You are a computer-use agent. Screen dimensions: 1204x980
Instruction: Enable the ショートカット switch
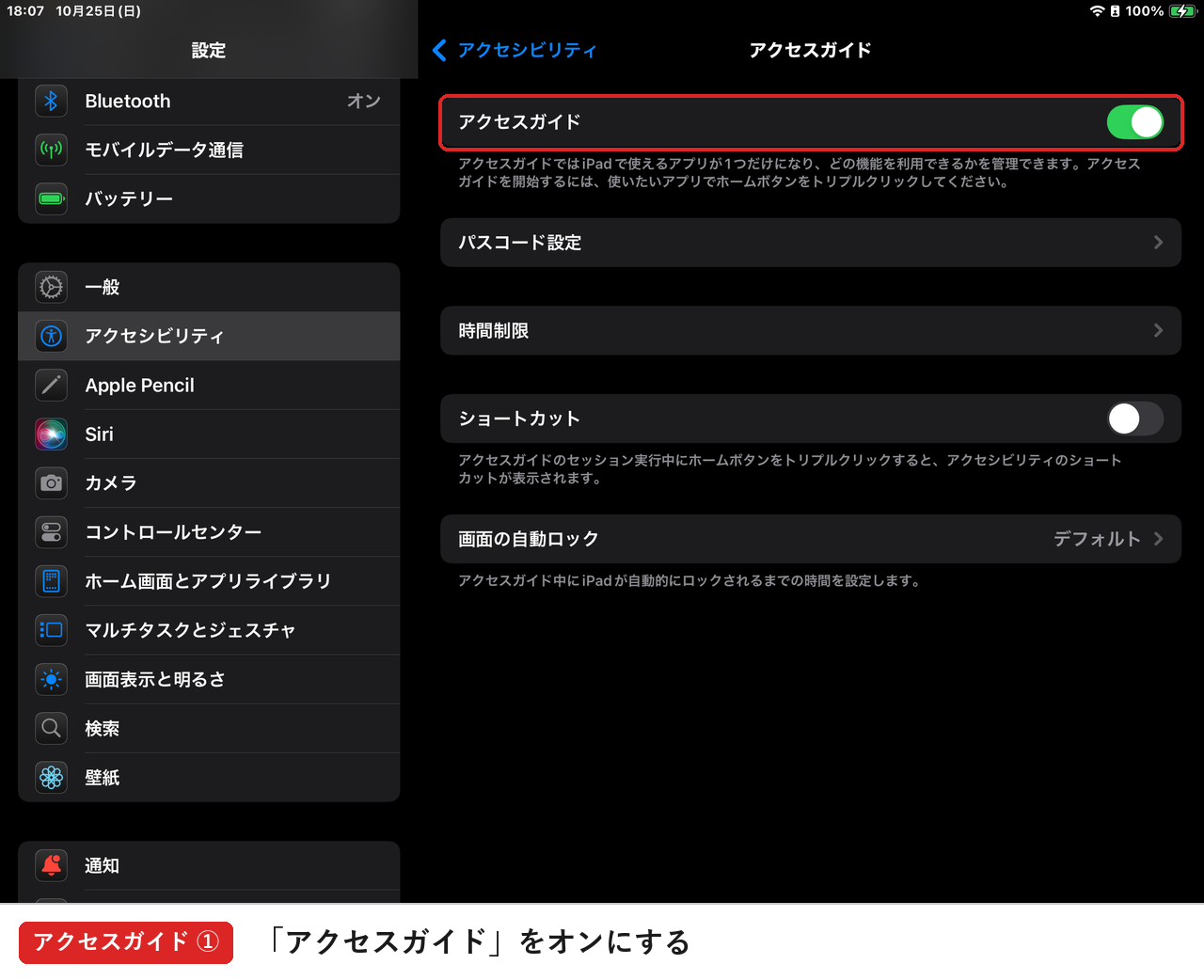(x=1135, y=419)
